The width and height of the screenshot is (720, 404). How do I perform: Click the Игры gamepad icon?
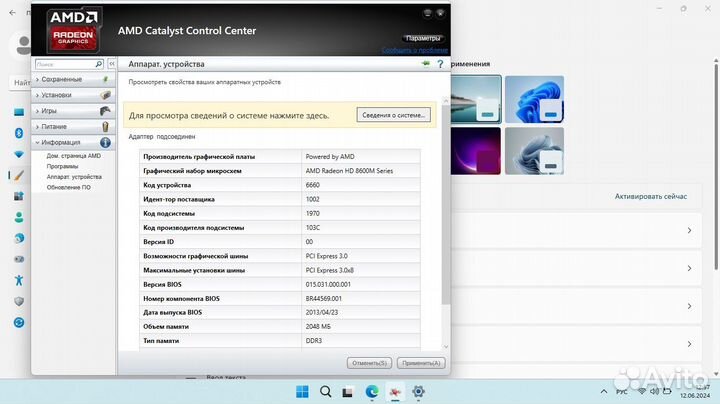(105, 111)
